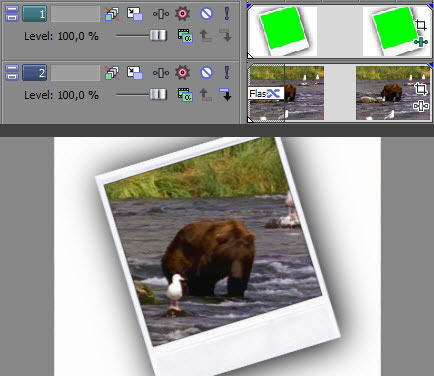Open Event FX on green clip

(421, 42)
